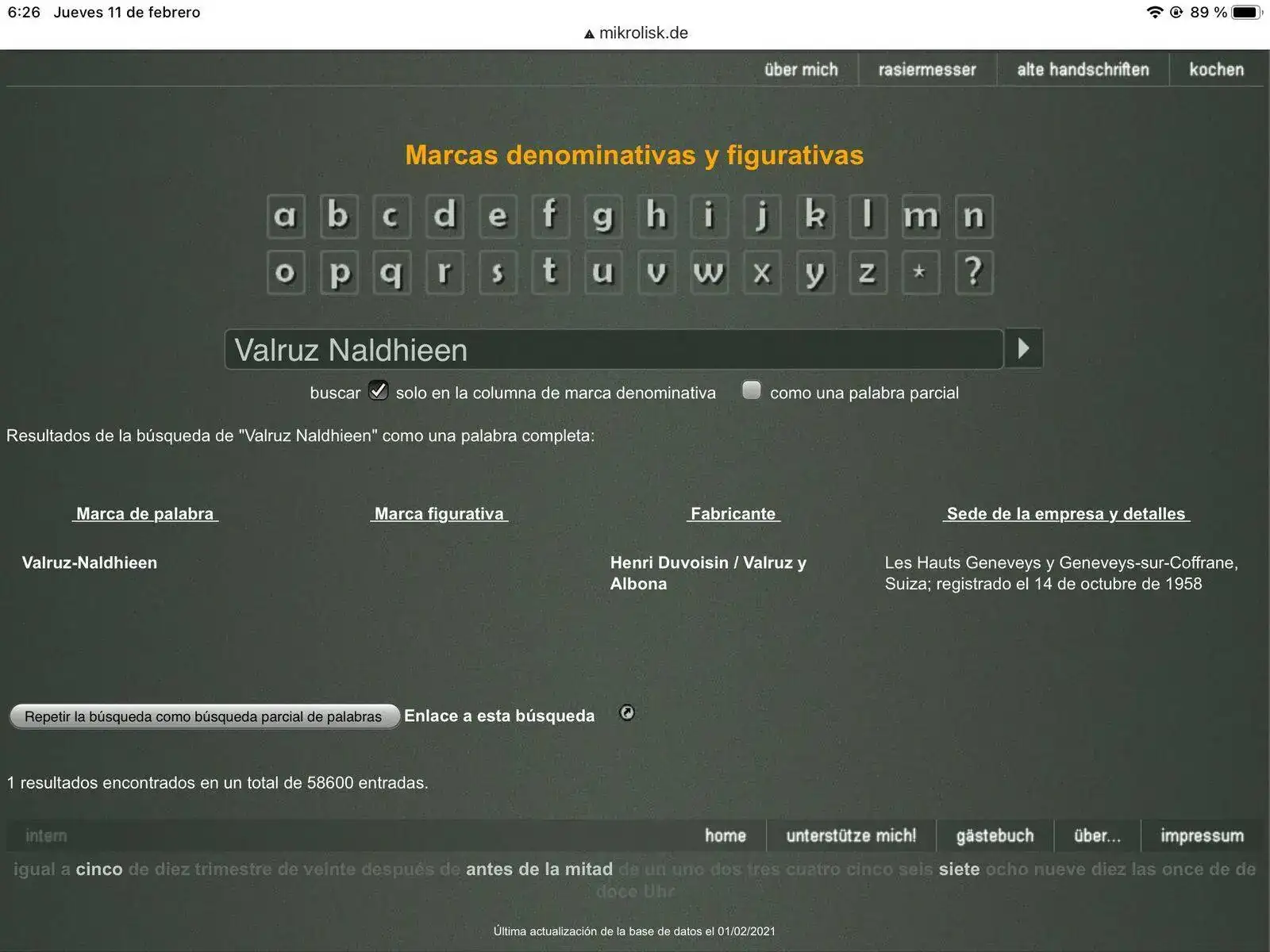Image resolution: width=1270 pixels, height=952 pixels.
Task: Select the 'Les Hauts Geneveys' details cell
Action: click(1061, 573)
